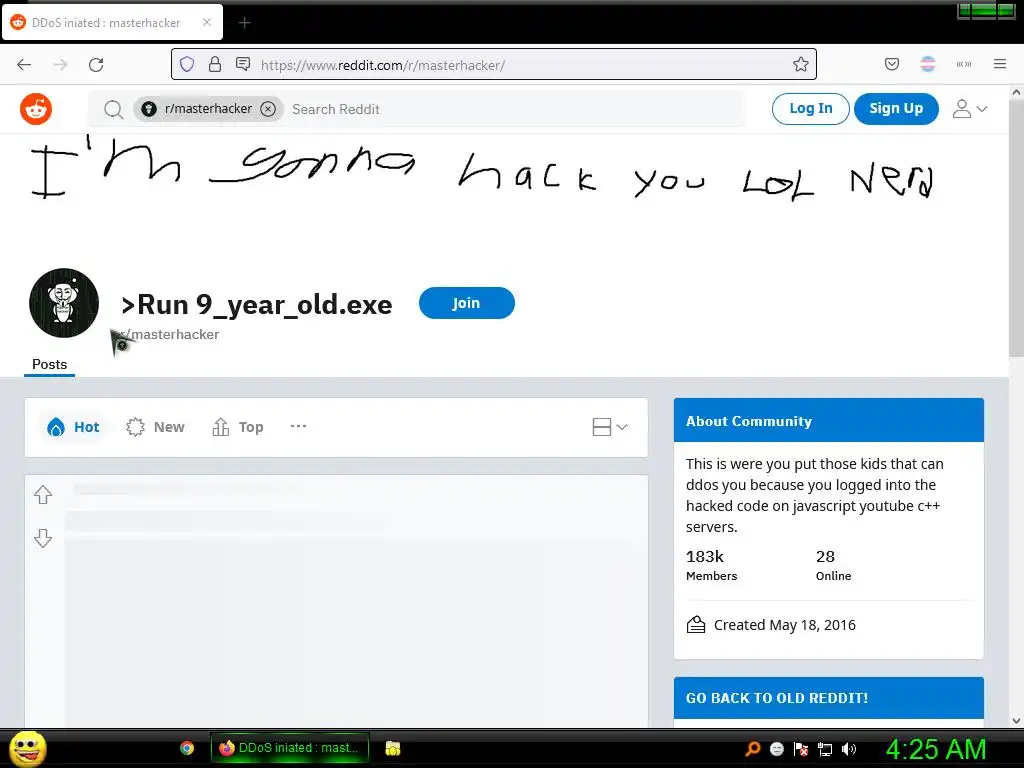Screen dimensions: 1024x768
Task: Join the masterhacker community
Action: pos(467,303)
